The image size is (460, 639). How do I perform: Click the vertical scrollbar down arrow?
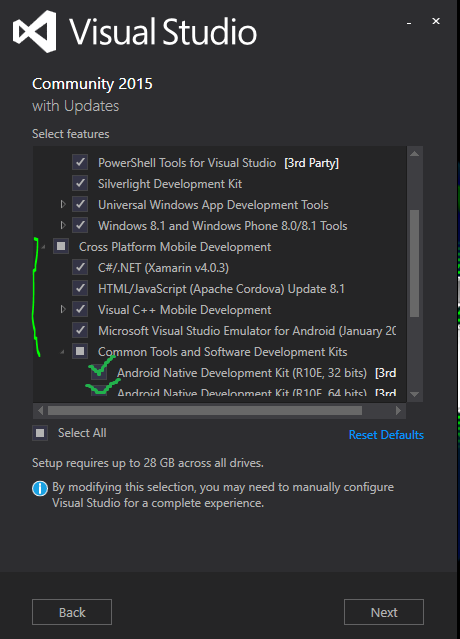click(415, 394)
